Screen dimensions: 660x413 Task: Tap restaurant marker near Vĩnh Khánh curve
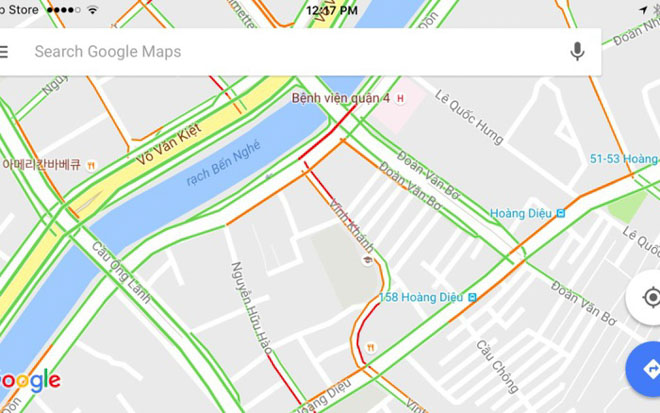click(x=370, y=348)
